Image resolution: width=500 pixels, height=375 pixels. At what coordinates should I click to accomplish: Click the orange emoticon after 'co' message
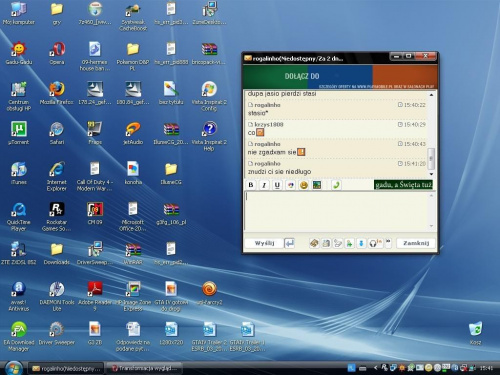tap(260, 133)
